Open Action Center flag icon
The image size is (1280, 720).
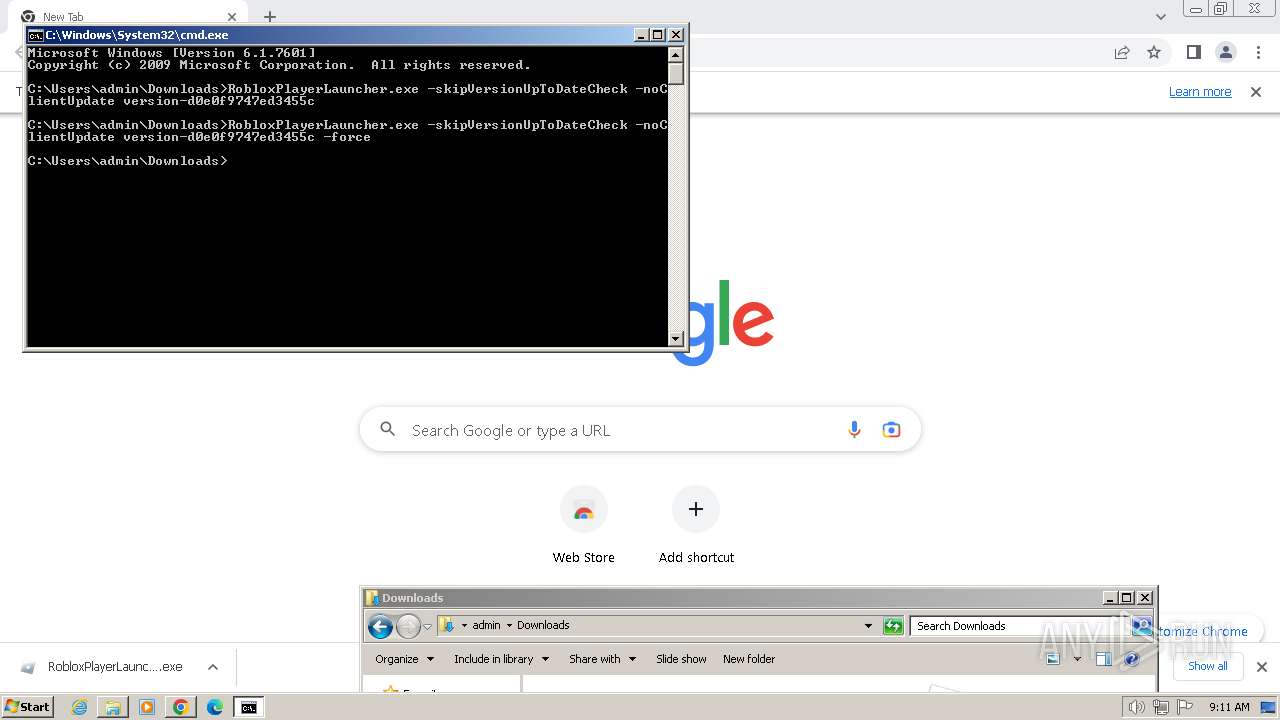coord(1185,707)
